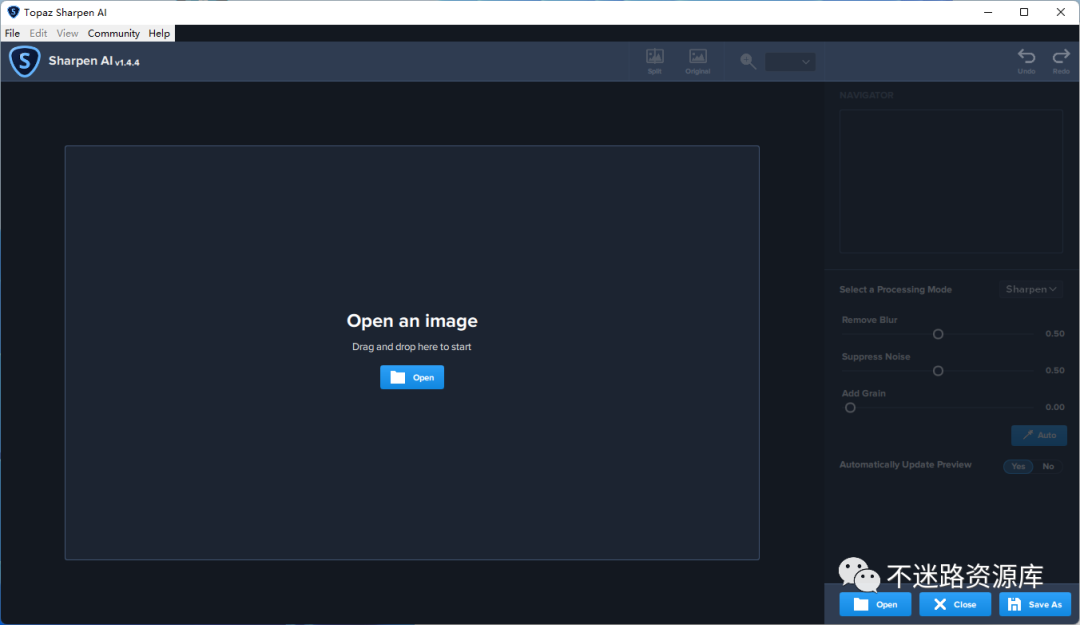Open the File menu
Screen dimensions: 1080x625
click(12, 33)
